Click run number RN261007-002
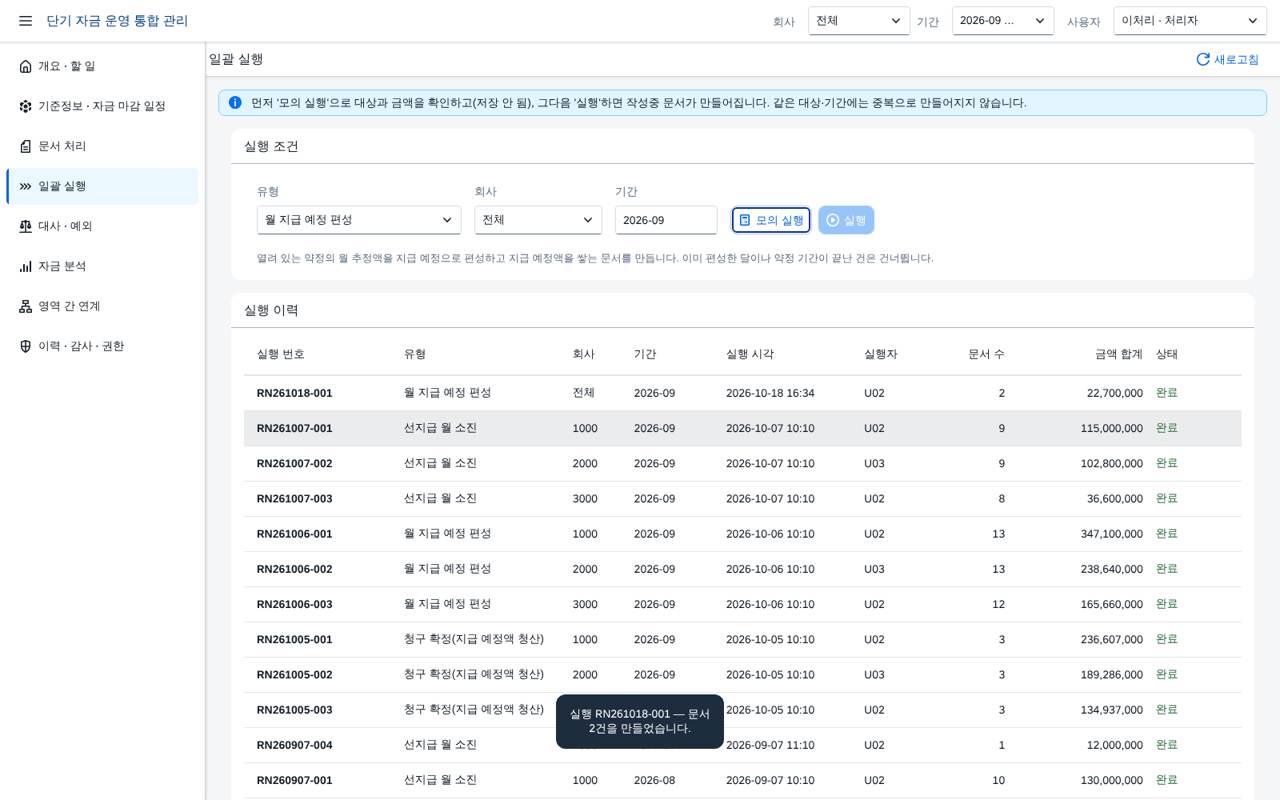The image size is (1280, 800). click(x=294, y=463)
